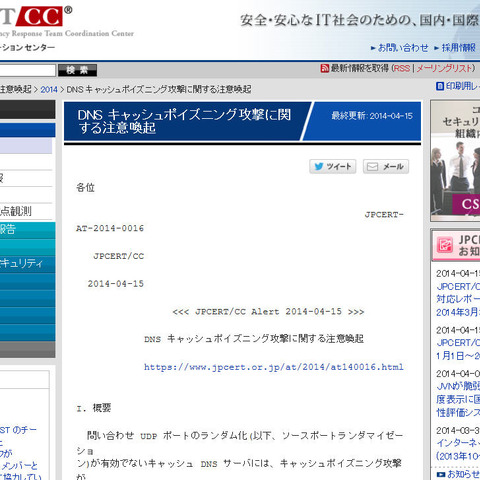Click the print icon beside 印刷用
The width and height of the screenshot is (480, 480).
(x=440, y=86)
